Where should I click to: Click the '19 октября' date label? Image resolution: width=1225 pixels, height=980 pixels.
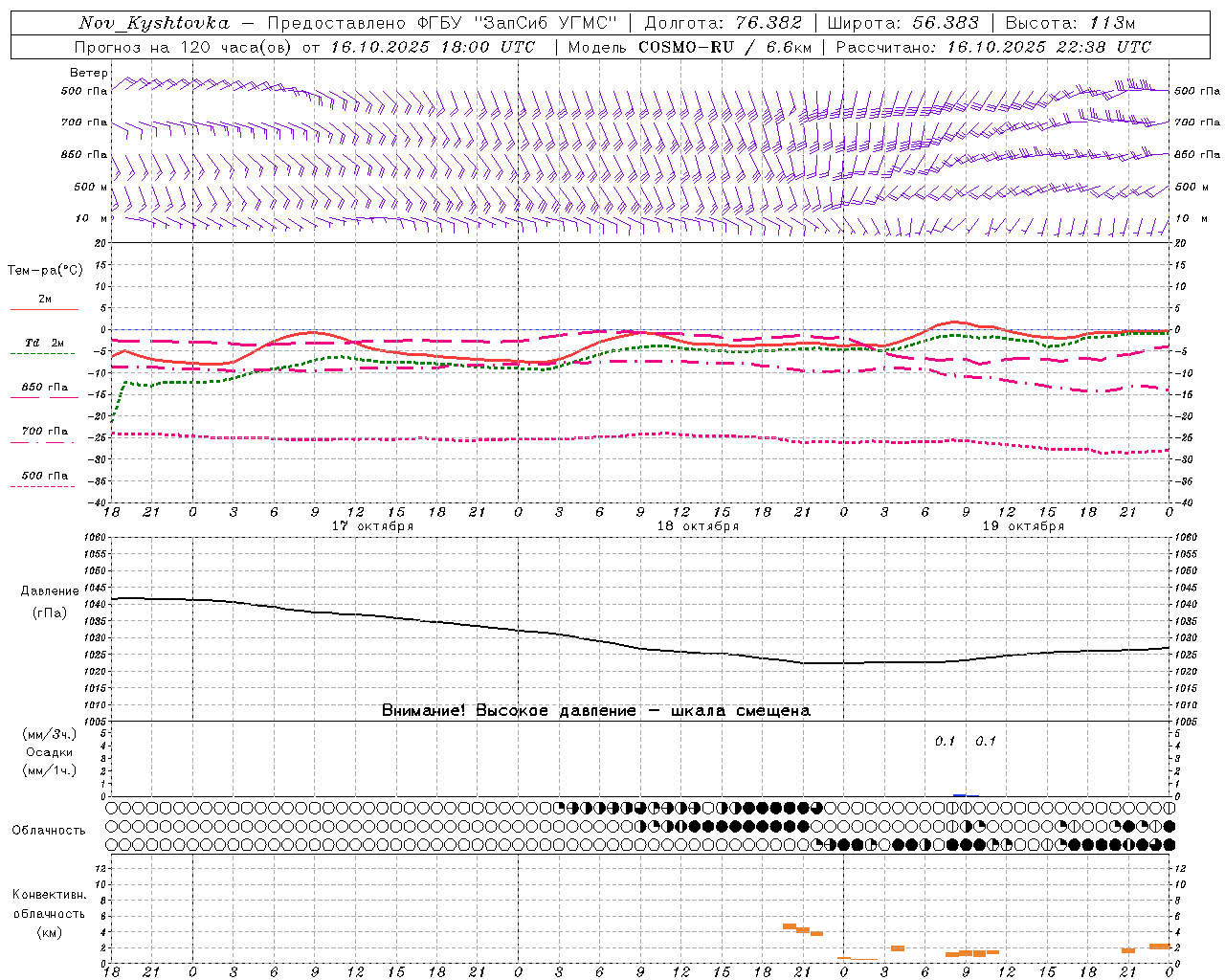coord(1023,526)
